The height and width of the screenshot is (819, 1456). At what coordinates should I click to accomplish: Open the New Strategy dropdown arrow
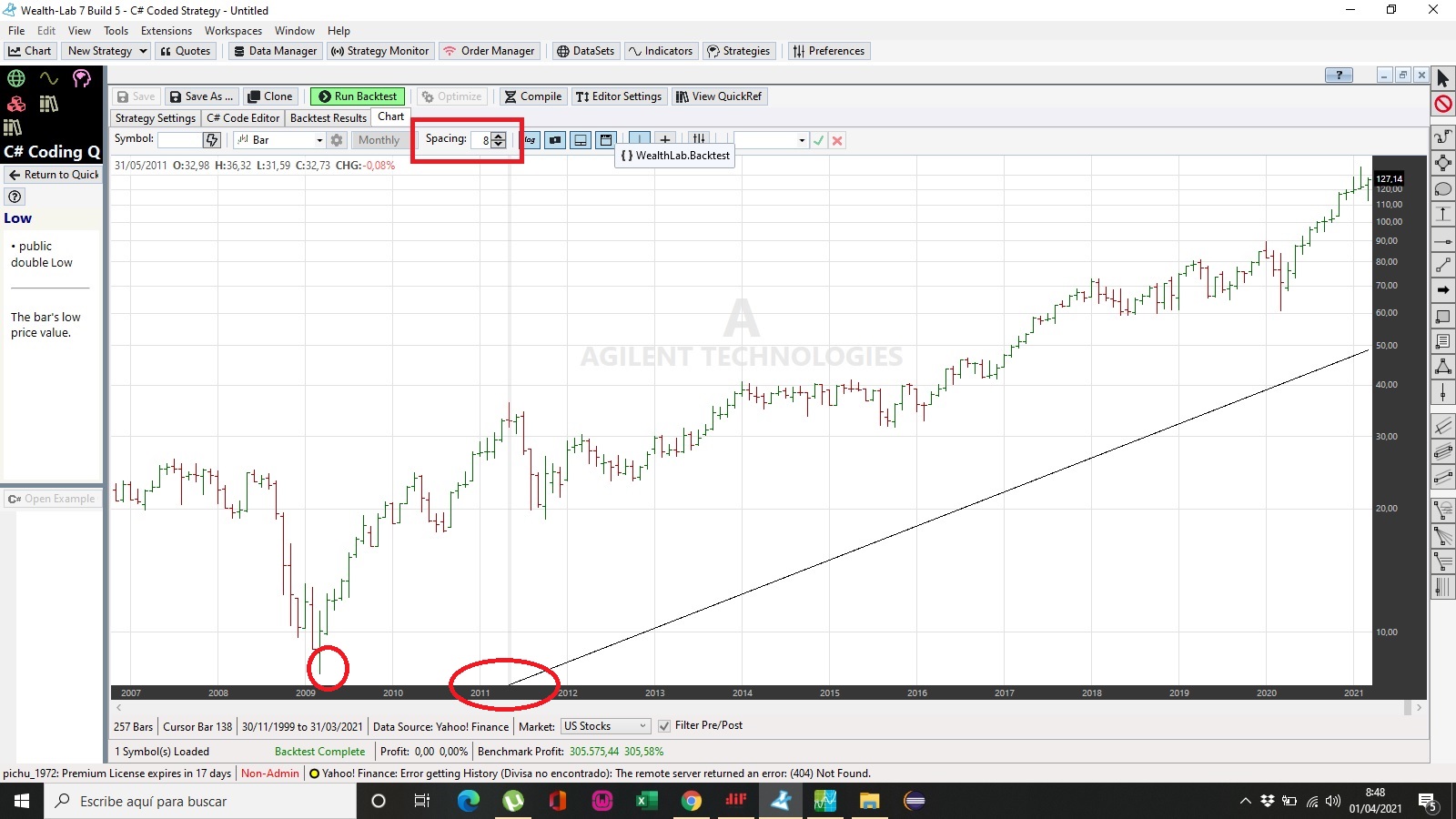click(144, 51)
